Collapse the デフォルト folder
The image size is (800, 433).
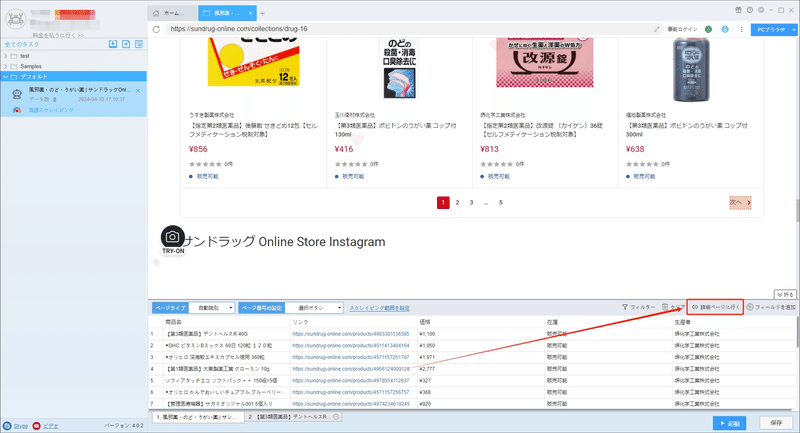6,77
